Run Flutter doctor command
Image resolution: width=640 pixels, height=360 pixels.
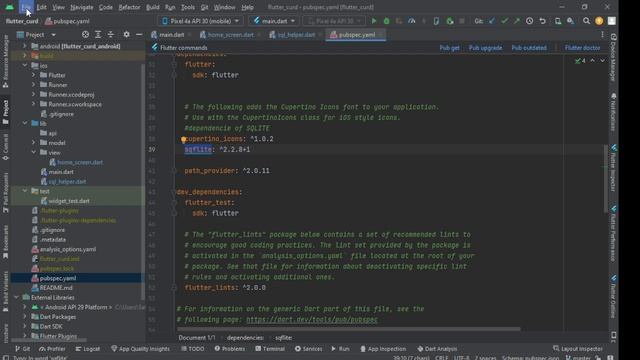582,48
